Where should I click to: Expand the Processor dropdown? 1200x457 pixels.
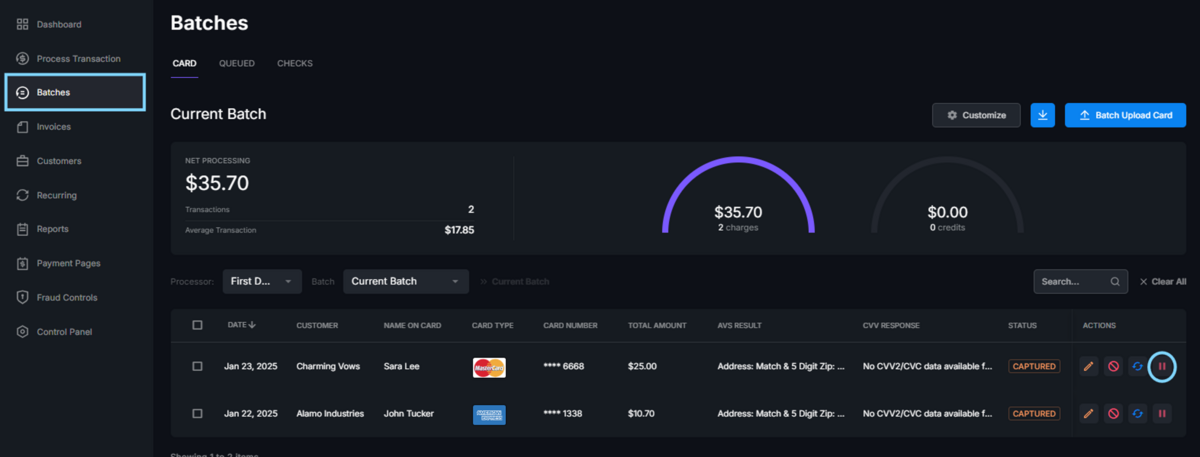point(262,282)
